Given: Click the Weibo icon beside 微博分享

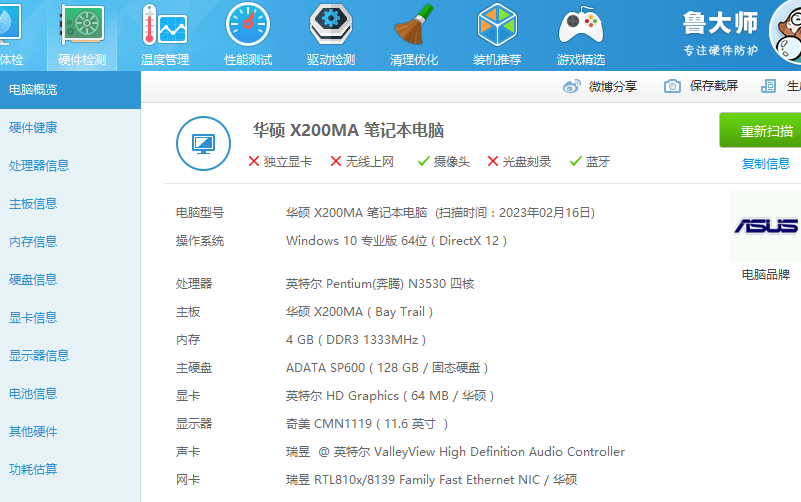Looking at the screenshot, I should click(572, 86).
